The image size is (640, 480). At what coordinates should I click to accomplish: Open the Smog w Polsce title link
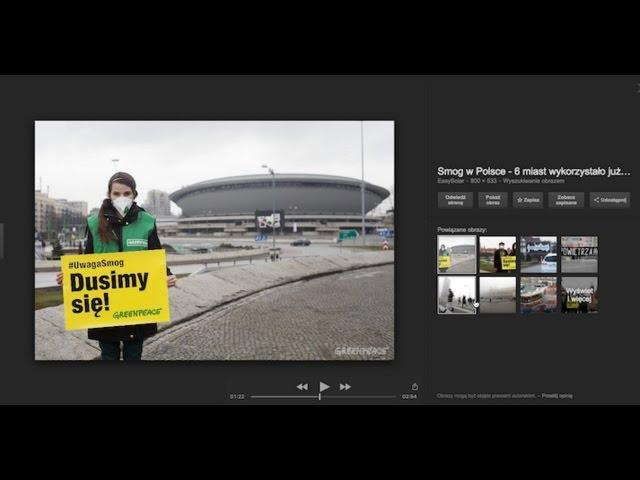coord(533,171)
